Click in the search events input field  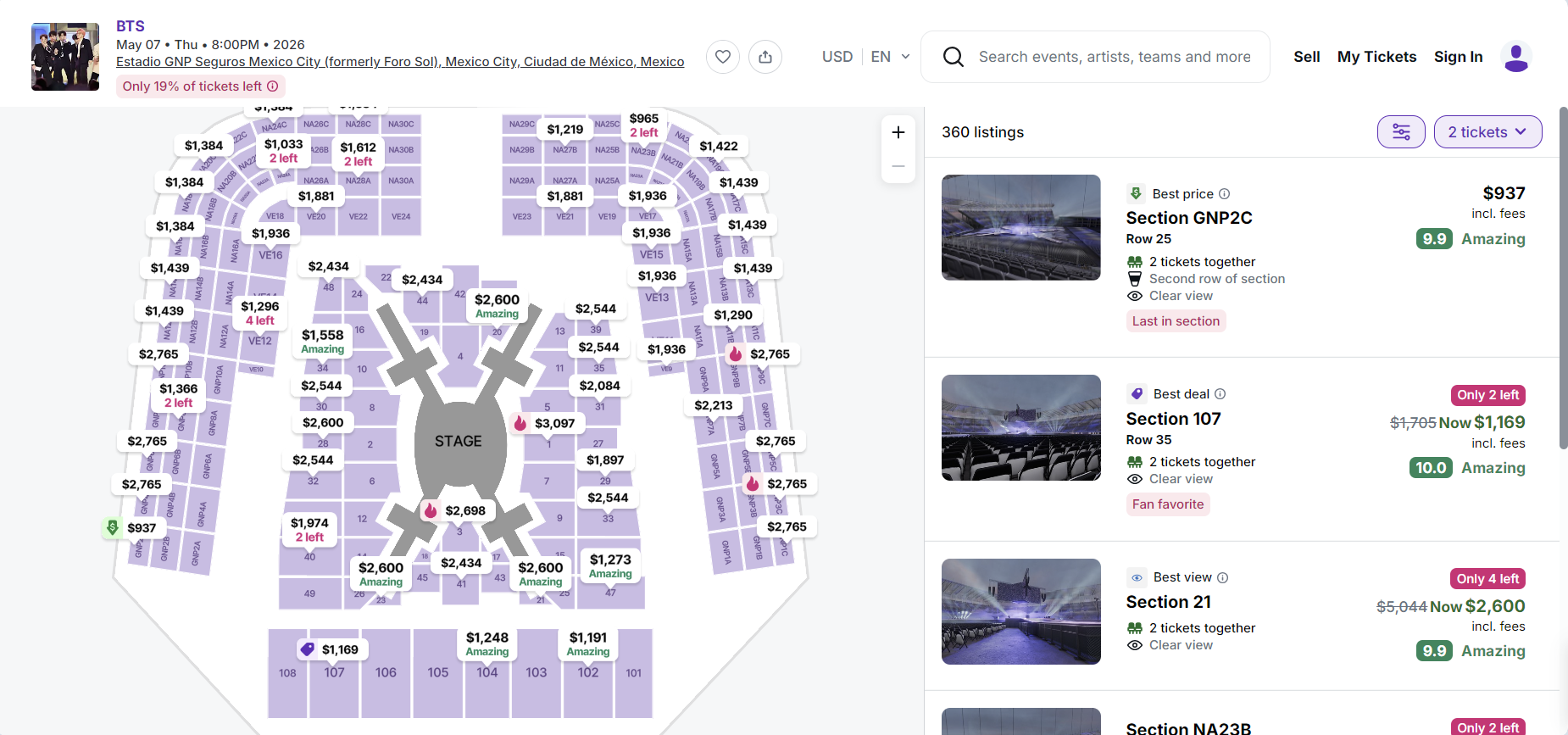[x=1115, y=57]
